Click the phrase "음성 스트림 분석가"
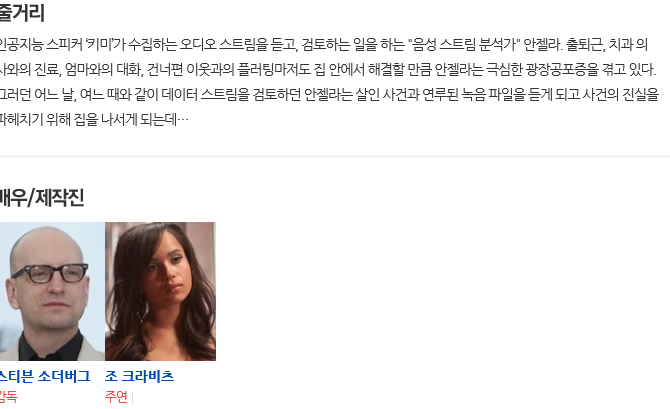Screen dimensions: 670x409 (x=464, y=44)
